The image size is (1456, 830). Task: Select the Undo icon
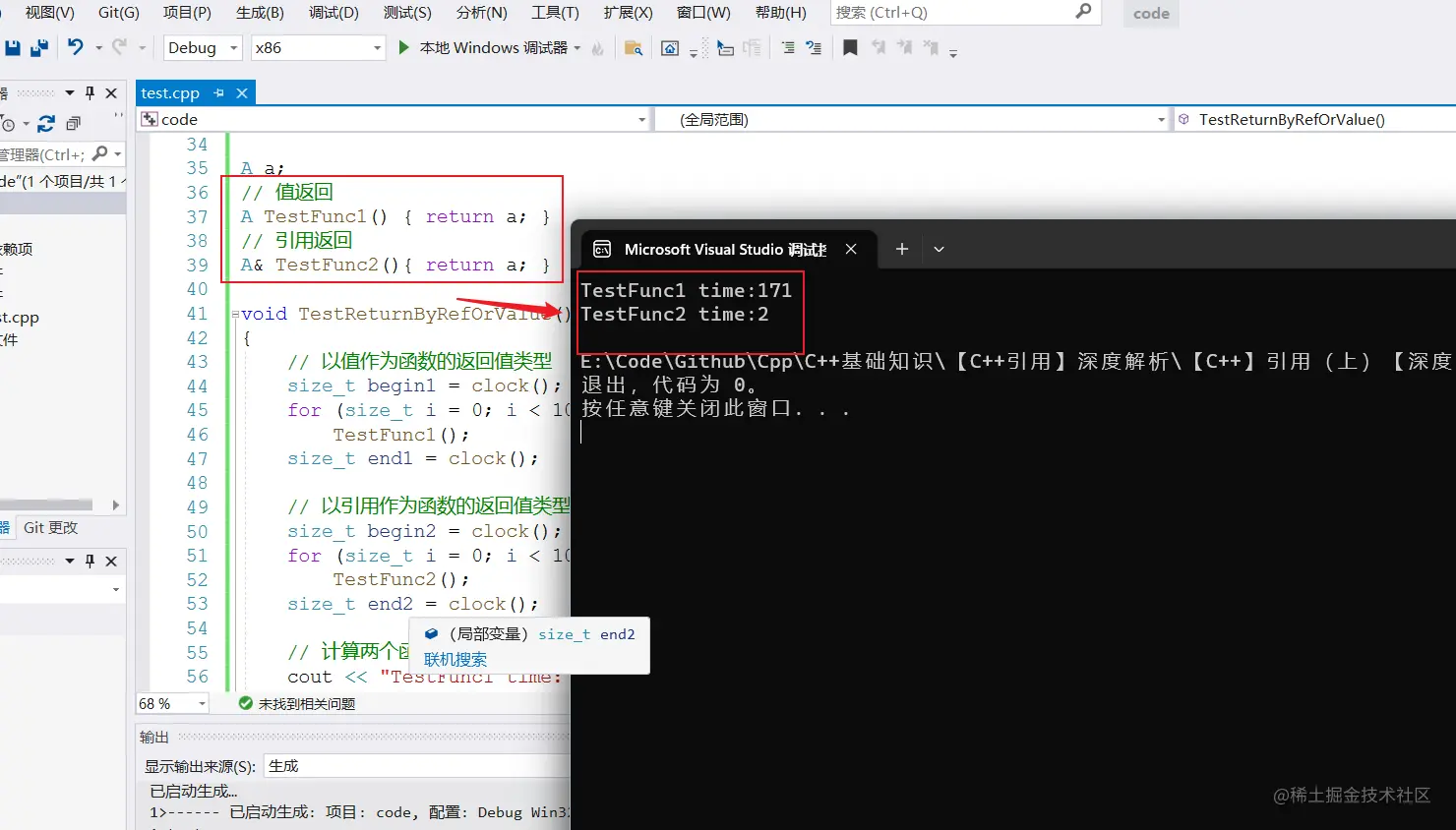pos(76,46)
